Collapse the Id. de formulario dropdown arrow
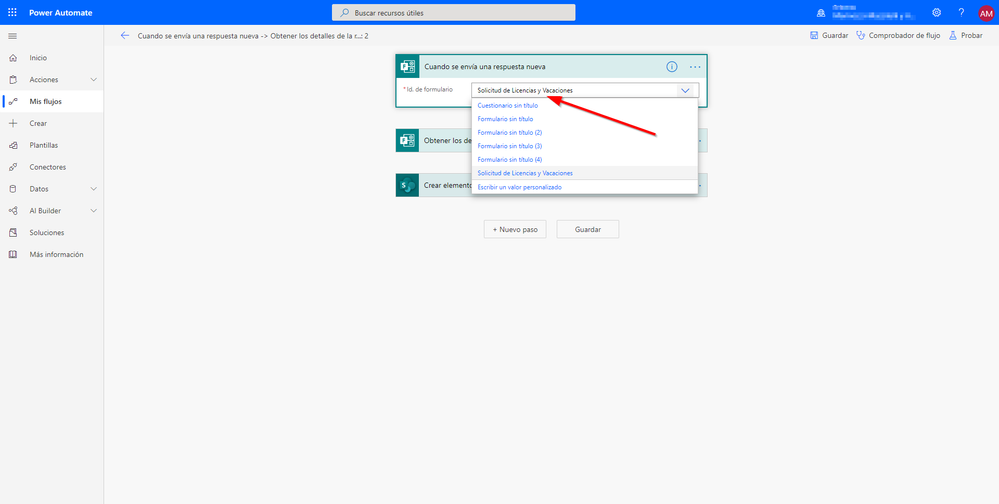 (686, 90)
